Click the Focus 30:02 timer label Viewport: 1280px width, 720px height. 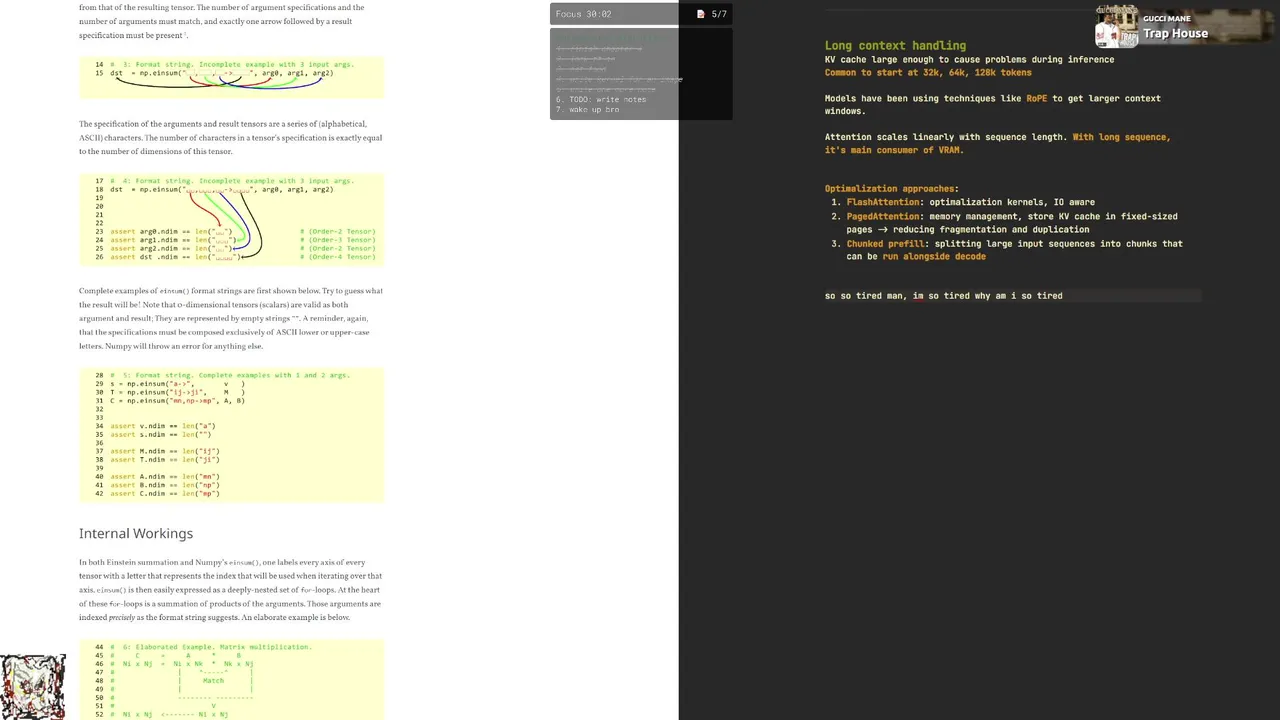583,14
